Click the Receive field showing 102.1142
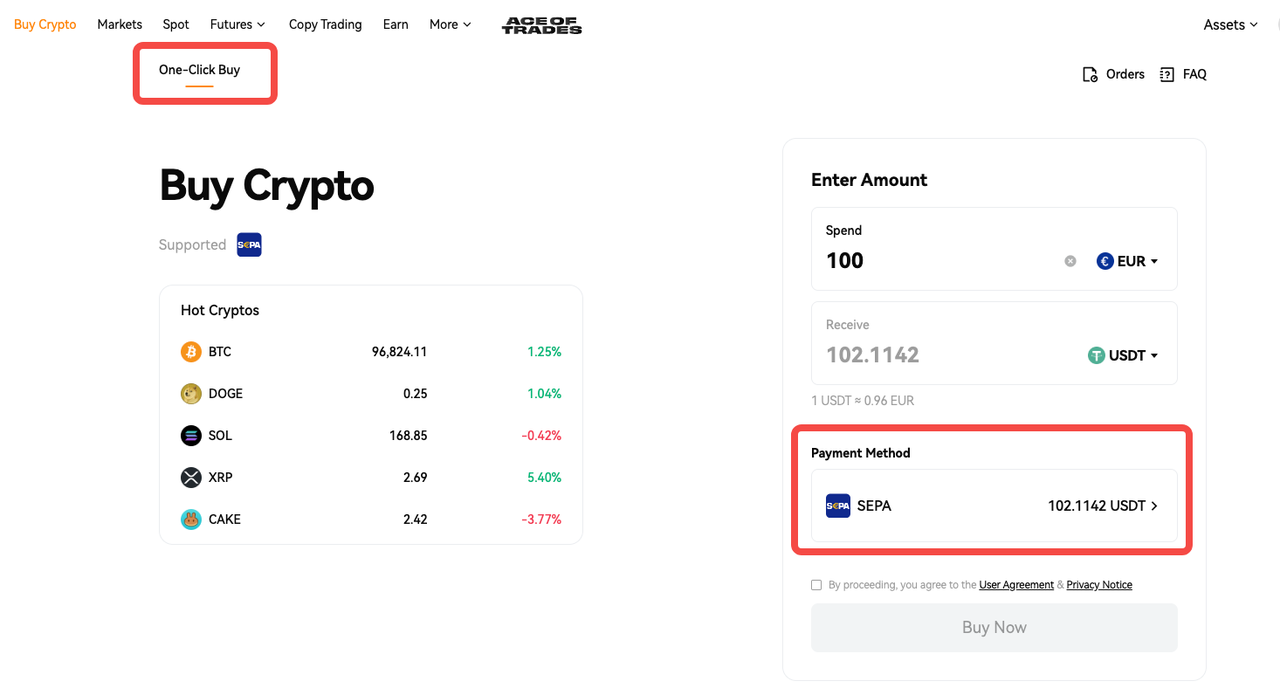This screenshot has width=1280, height=695. 994,343
